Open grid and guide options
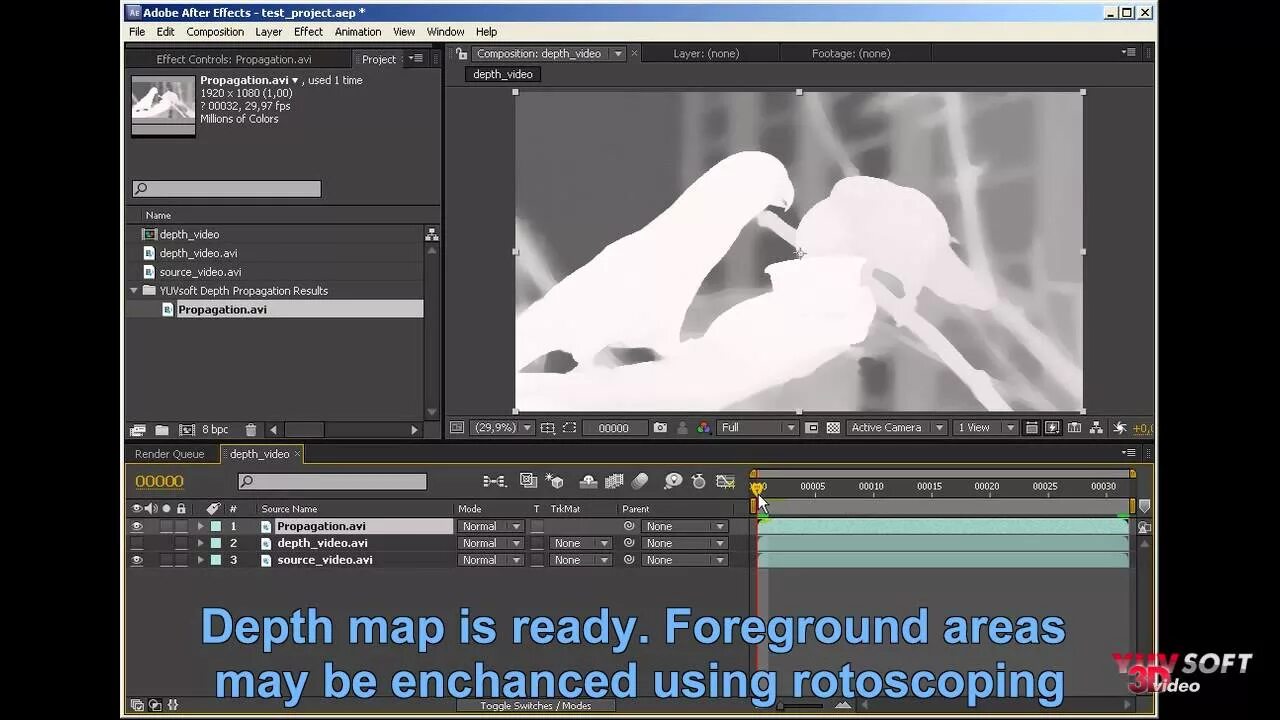The image size is (1280, 720). (x=547, y=427)
